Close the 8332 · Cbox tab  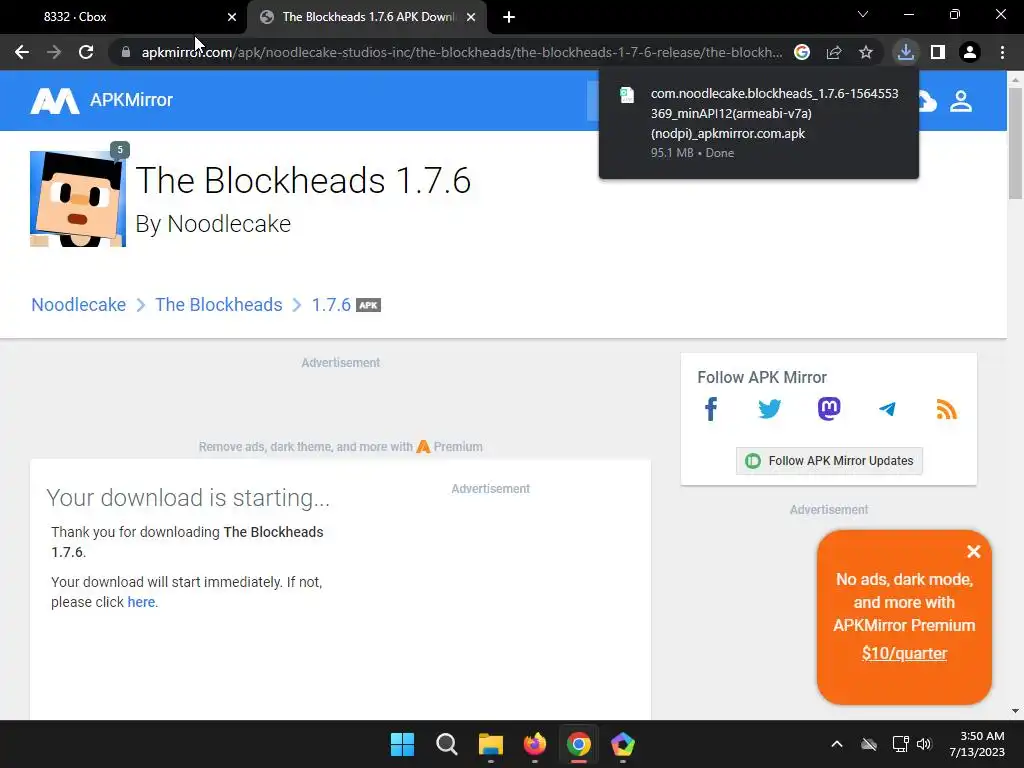point(232,17)
